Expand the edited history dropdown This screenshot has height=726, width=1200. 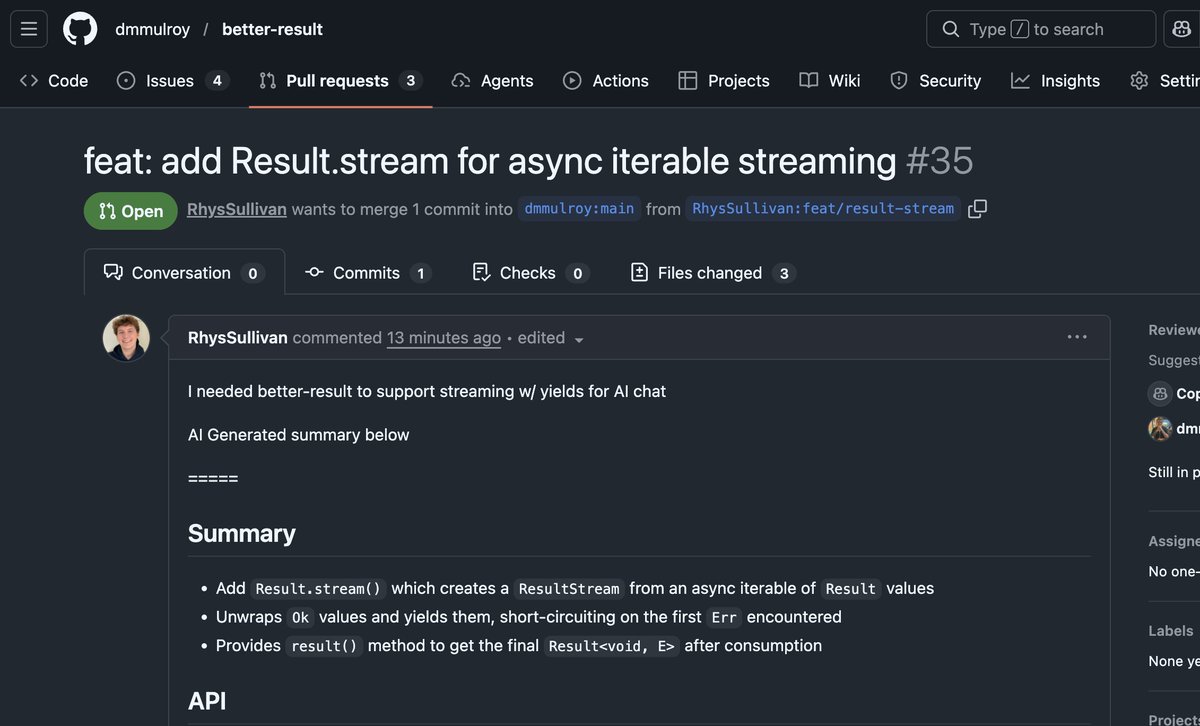click(551, 338)
